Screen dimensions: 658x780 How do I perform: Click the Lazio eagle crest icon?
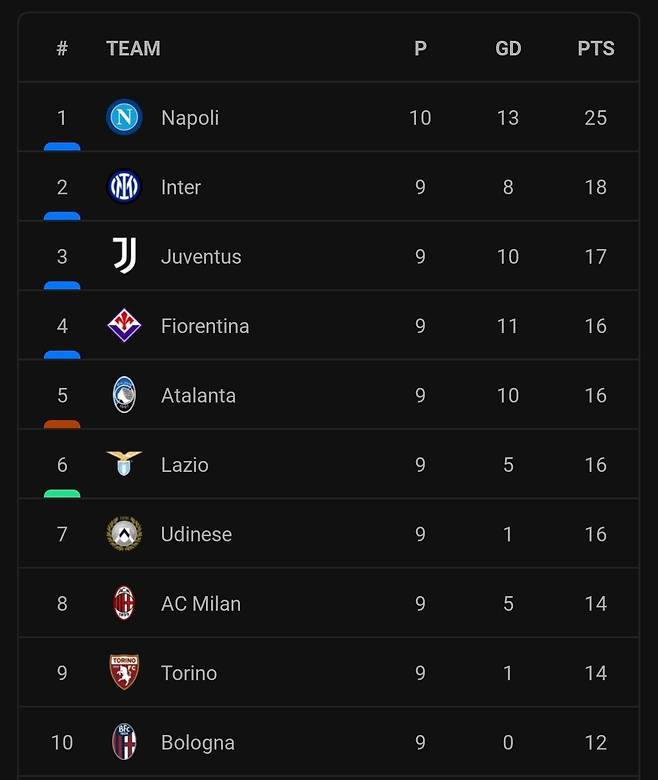pos(124,464)
